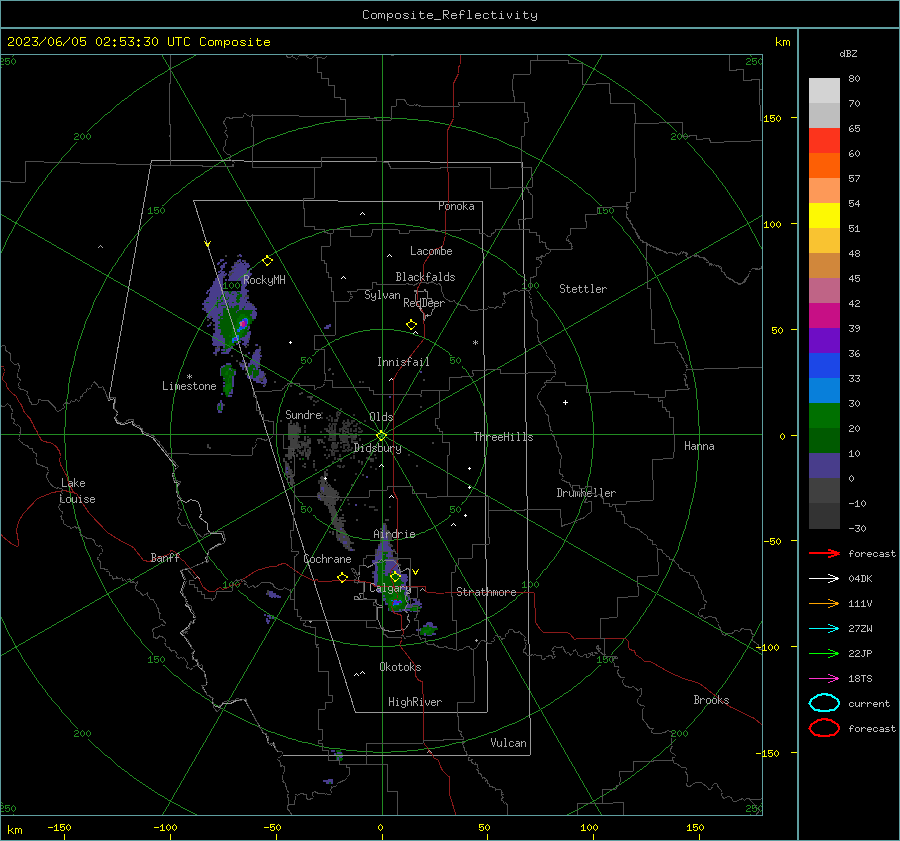Click the Drumheller label
This screenshot has height=841, width=900.
click(x=586, y=493)
